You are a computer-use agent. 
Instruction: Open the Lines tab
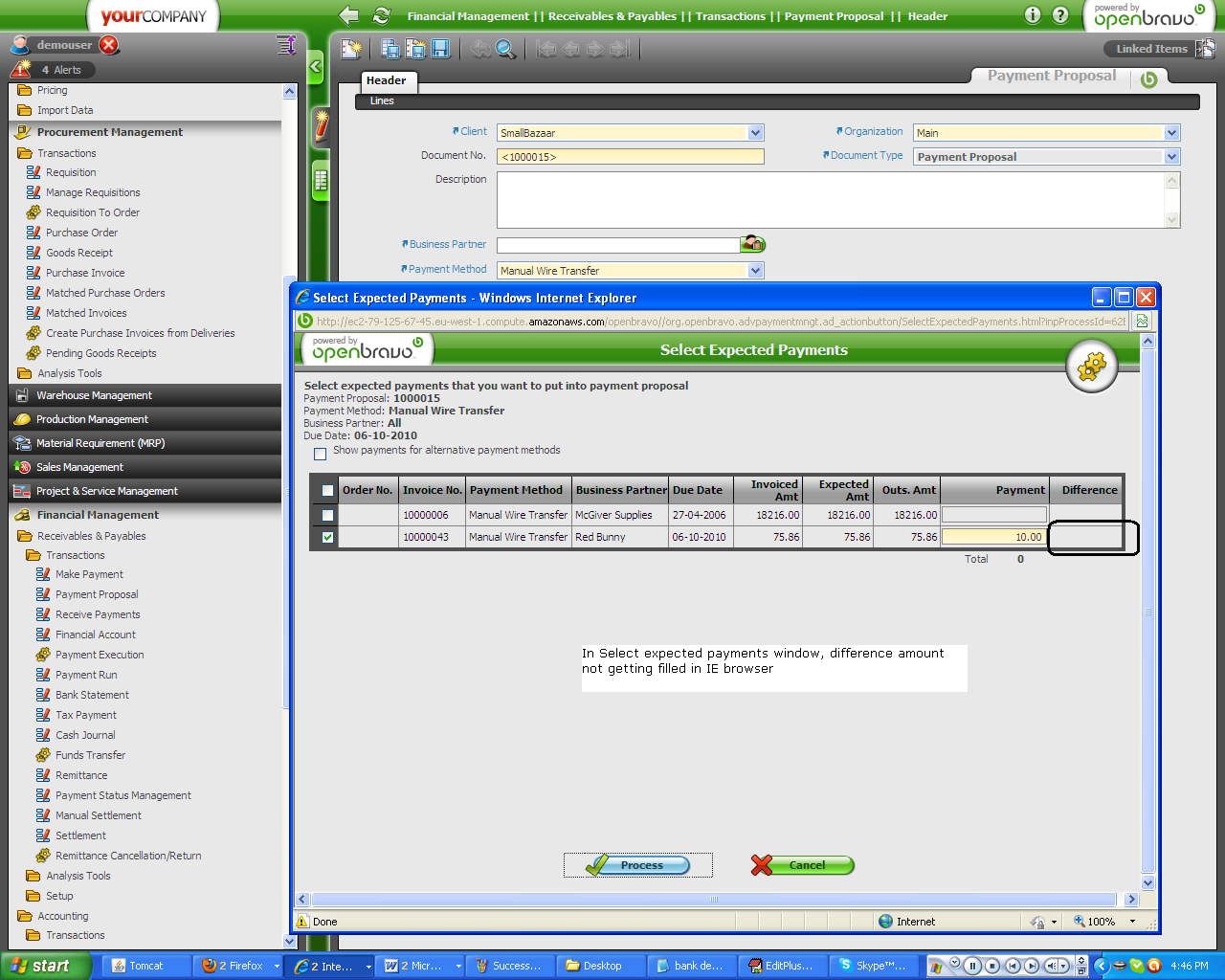coord(382,100)
